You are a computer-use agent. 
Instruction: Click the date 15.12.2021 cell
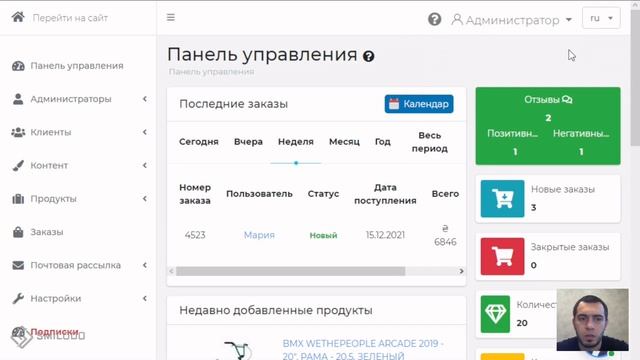(385, 235)
